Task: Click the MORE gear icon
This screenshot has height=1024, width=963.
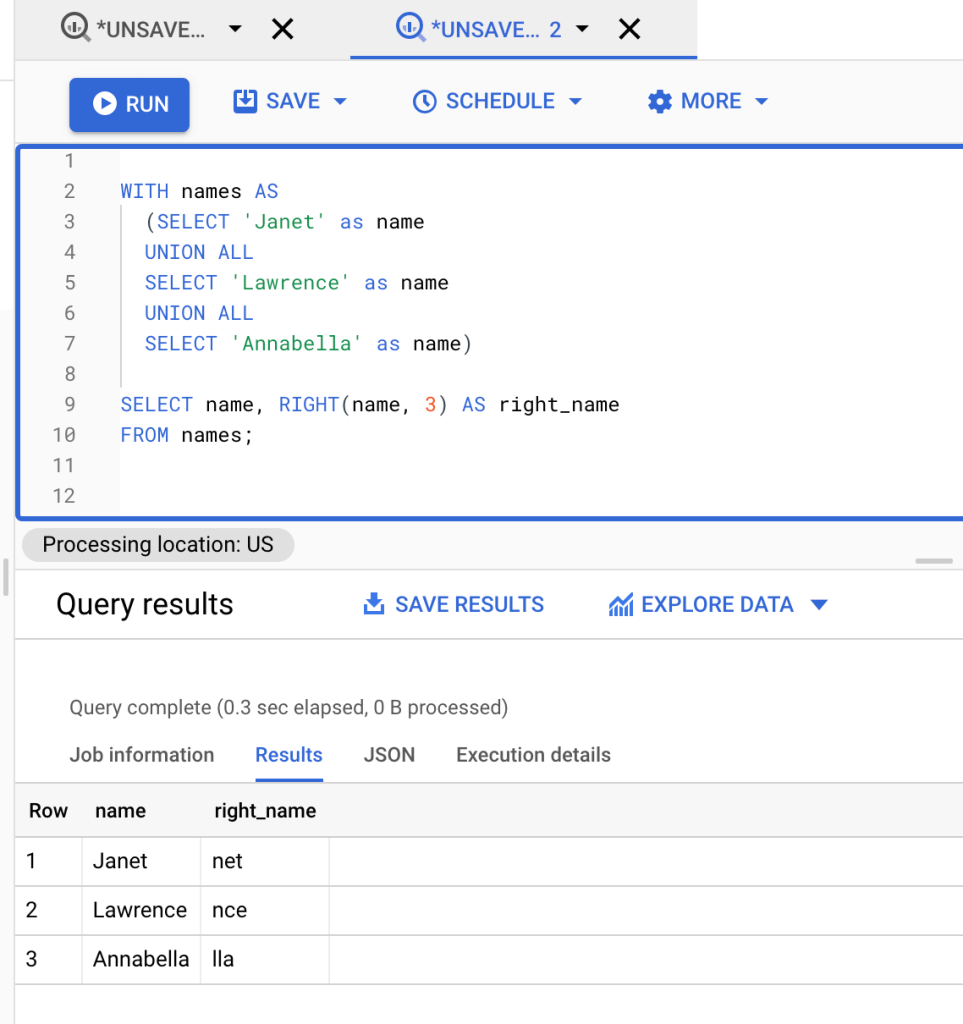Action: click(659, 101)
